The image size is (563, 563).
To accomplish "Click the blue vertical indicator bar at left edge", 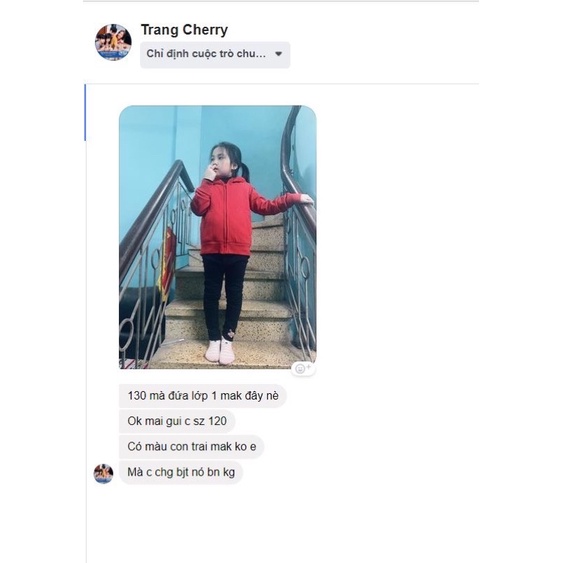I will 85,112.
